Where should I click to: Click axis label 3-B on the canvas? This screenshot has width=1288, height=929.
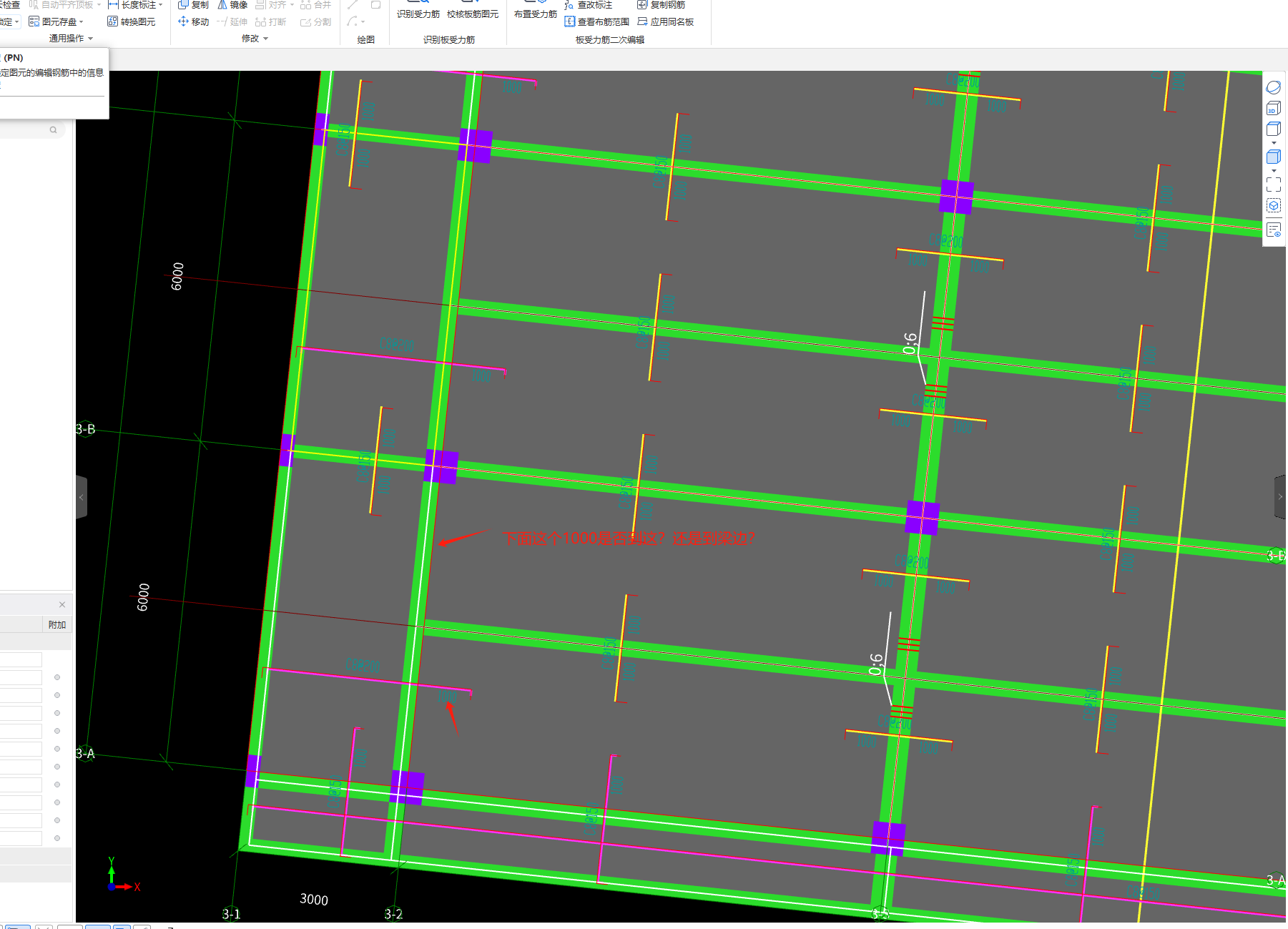pos(85,429)
